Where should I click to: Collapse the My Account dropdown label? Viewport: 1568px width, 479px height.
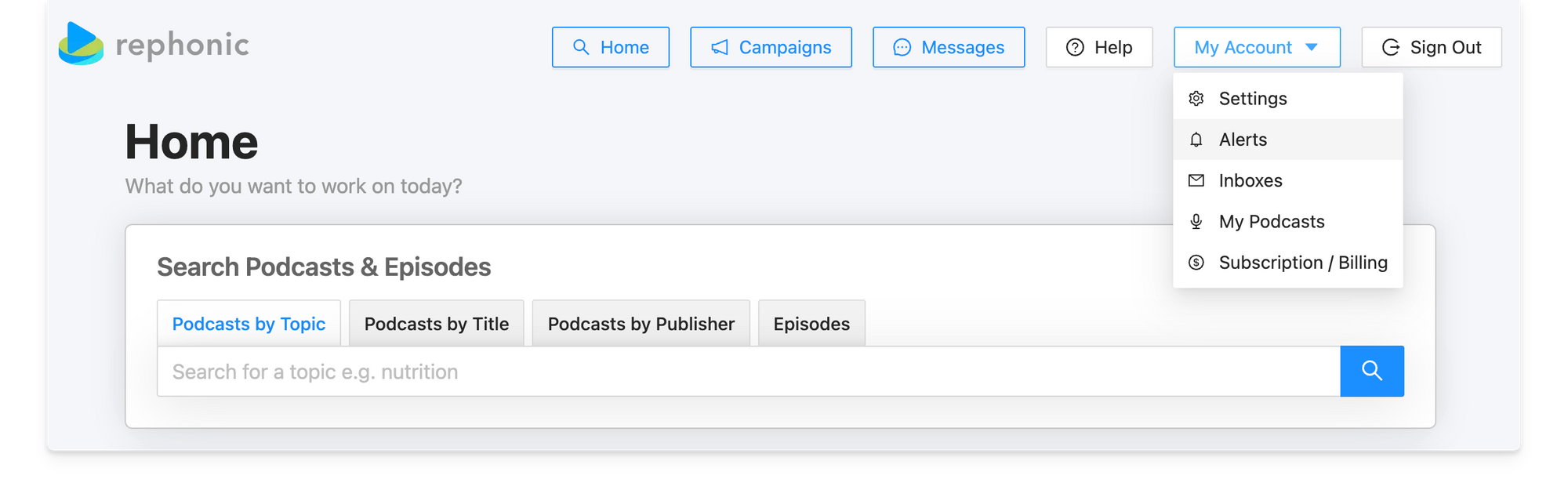[x=1243, y=48]
